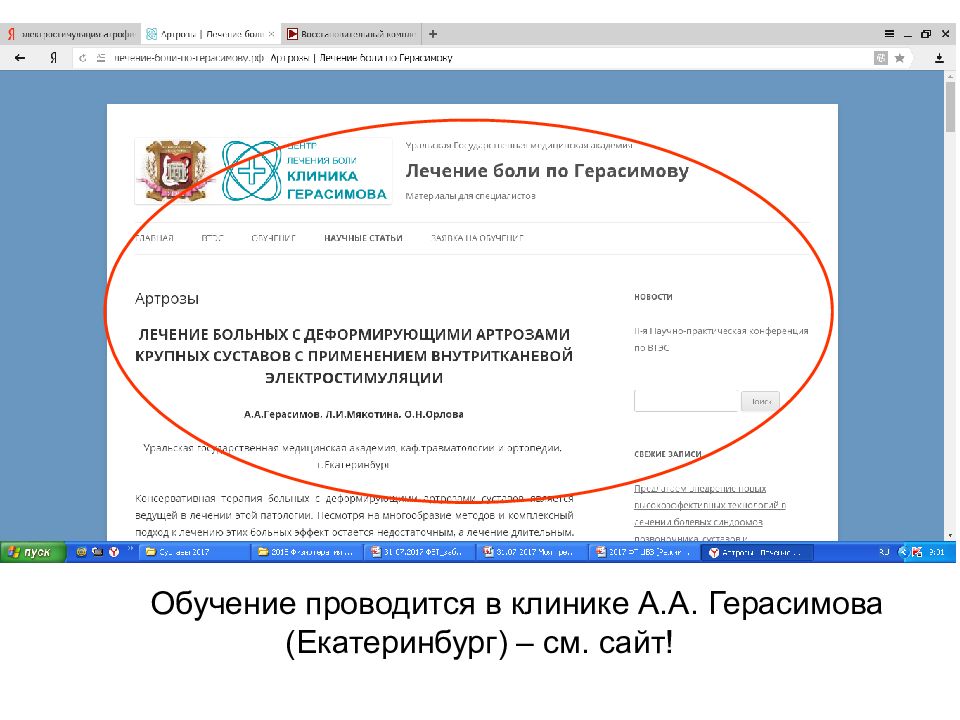
Task: Open the second navigation menu item
Action: coord(212,238)
